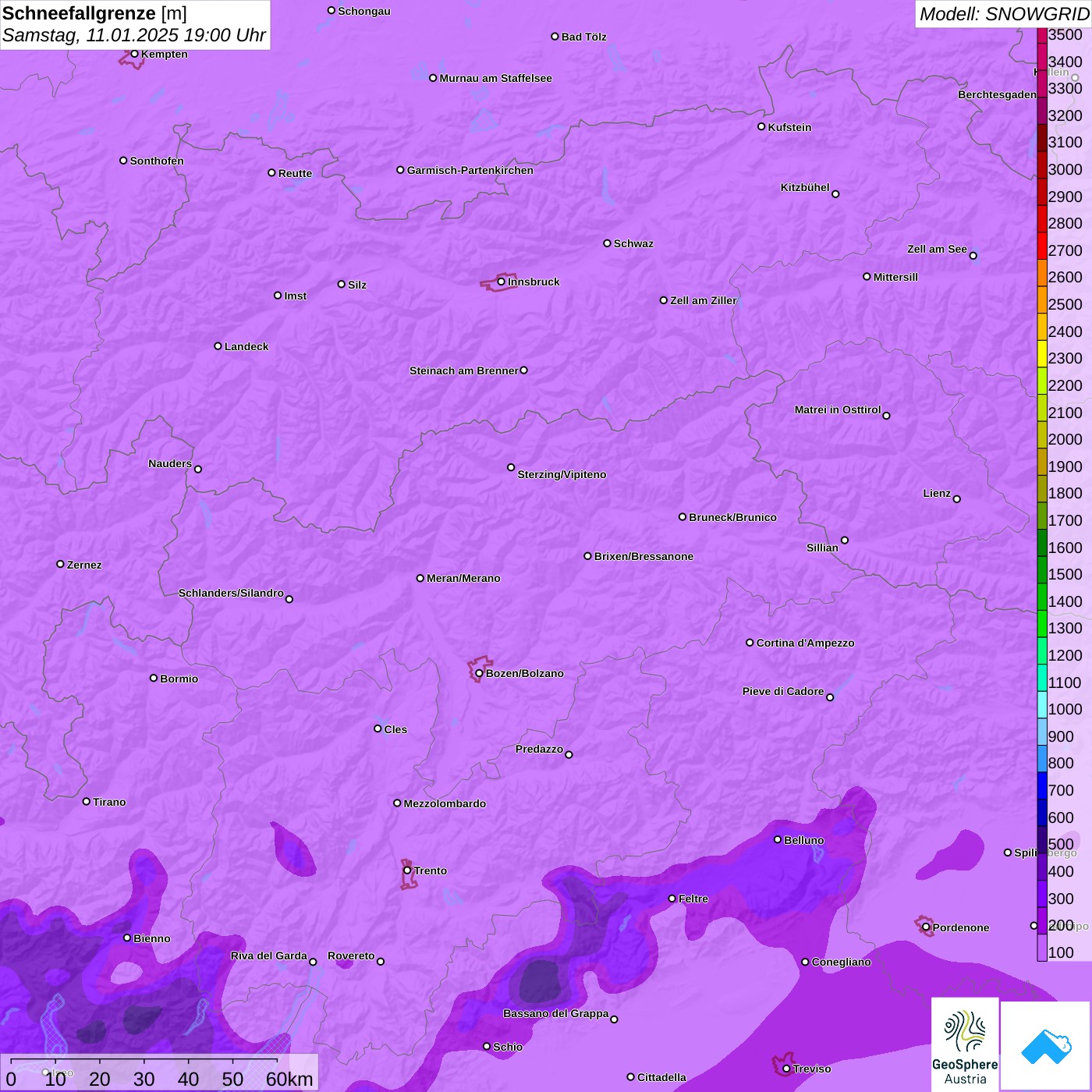Image resolution: width=1092 pixels, height=1092 pixels.
Task: Click the olive 1900 legend swatch
Action: 1042,462
